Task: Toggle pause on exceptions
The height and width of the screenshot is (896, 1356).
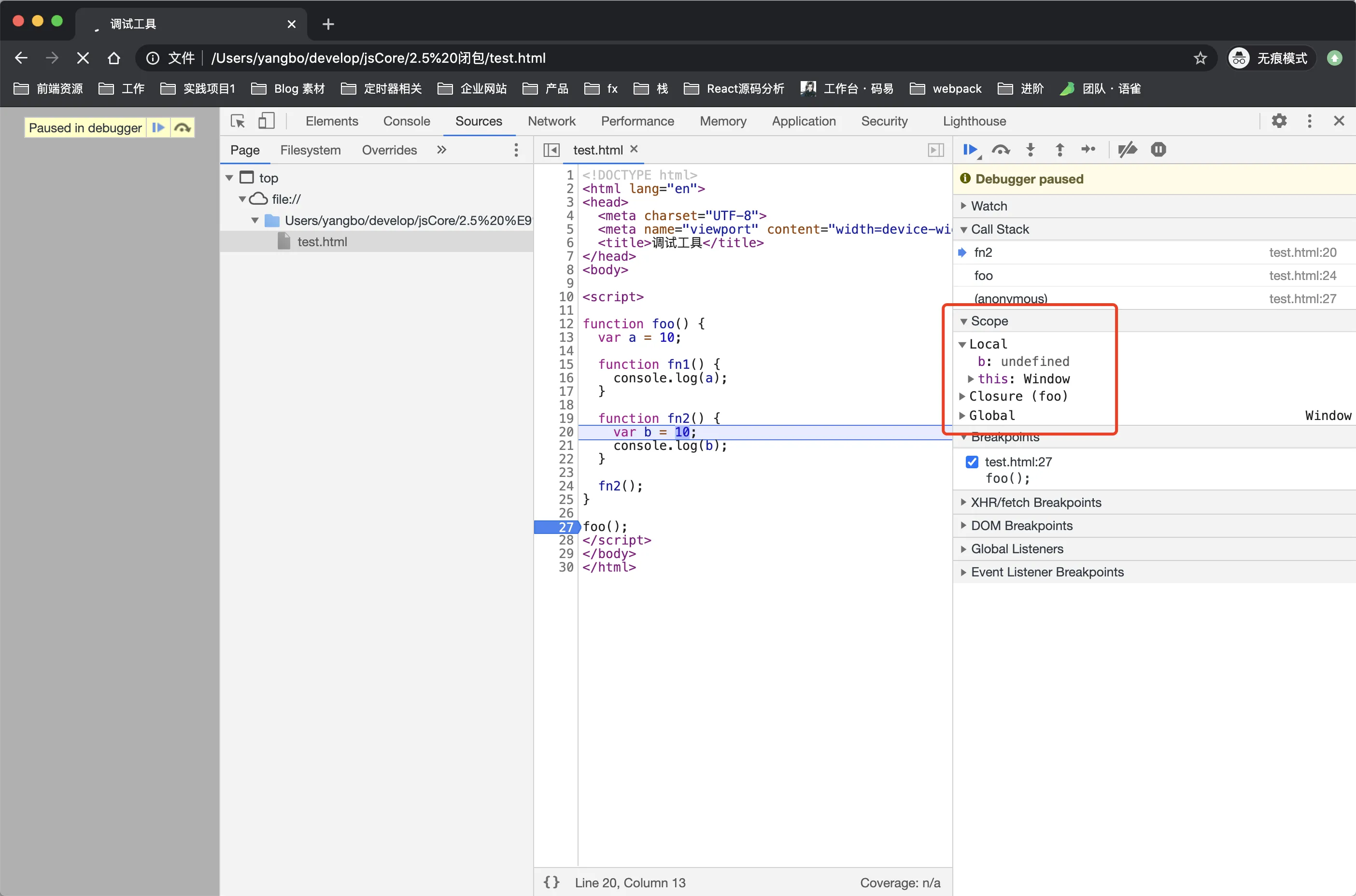Action: click(1158, 150)
